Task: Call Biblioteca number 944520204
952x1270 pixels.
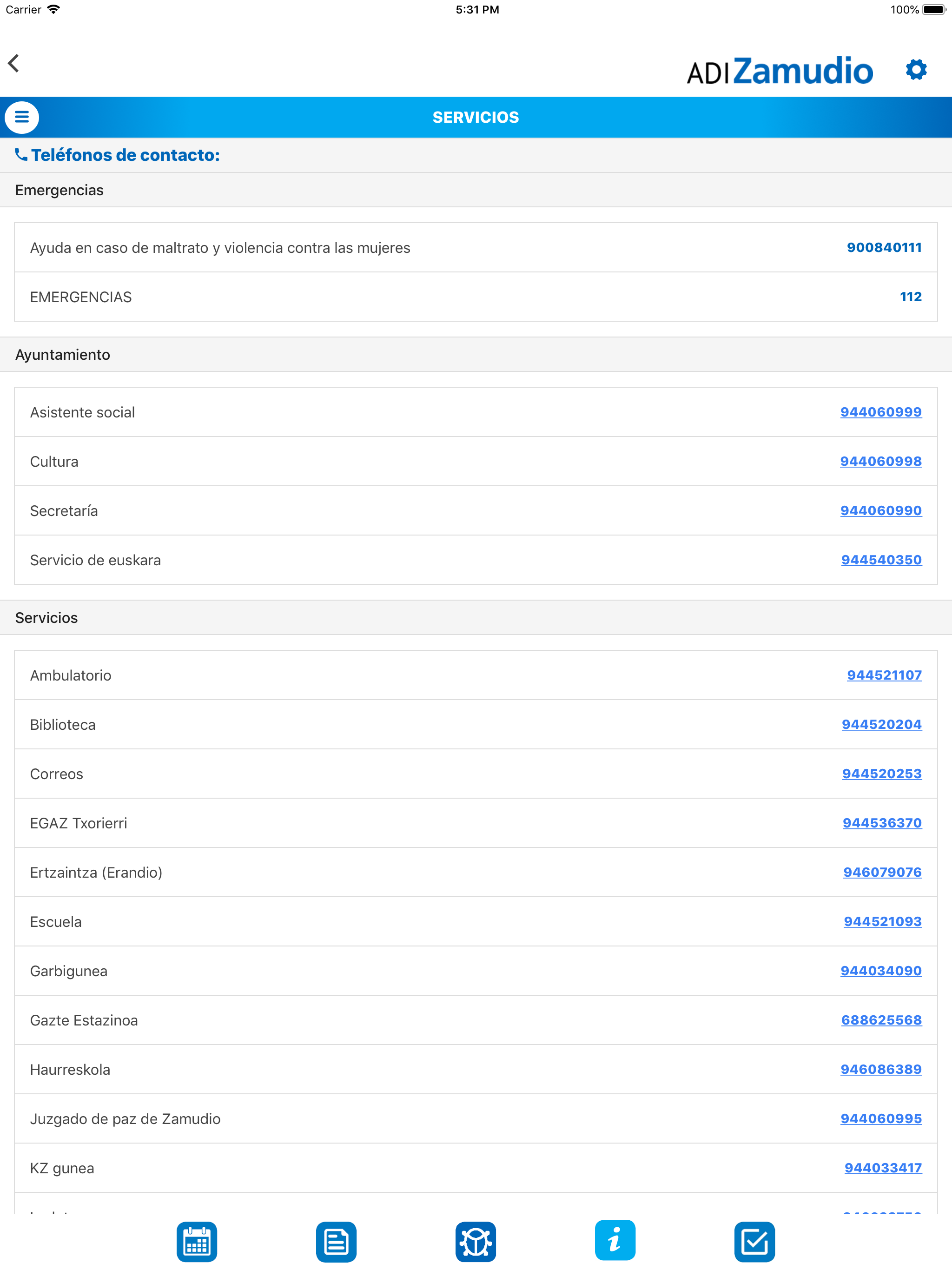Action: (881, 725)
